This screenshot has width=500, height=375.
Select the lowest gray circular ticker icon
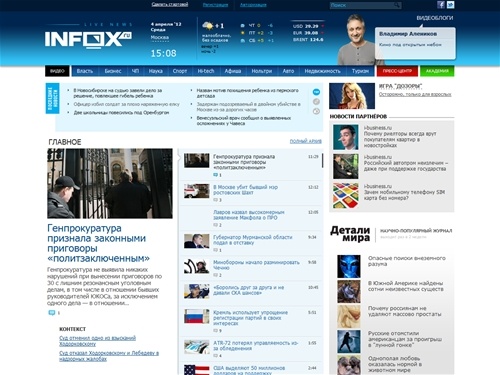tap(316, 111)
